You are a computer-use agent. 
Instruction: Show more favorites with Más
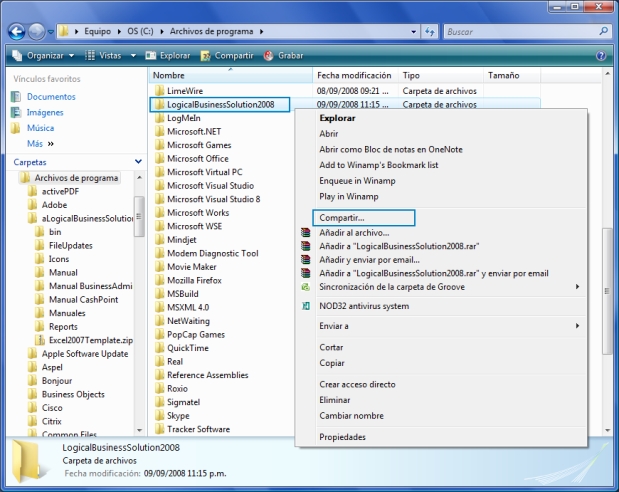40,144
